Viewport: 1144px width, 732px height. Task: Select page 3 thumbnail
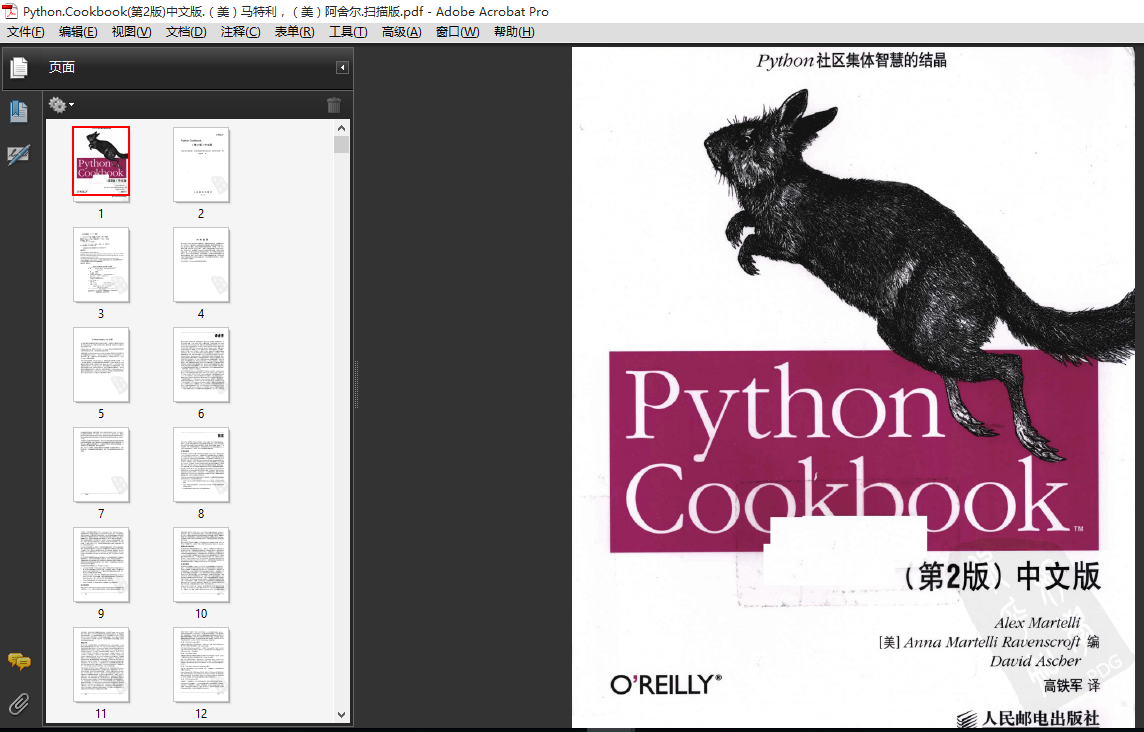coord(101,264)
